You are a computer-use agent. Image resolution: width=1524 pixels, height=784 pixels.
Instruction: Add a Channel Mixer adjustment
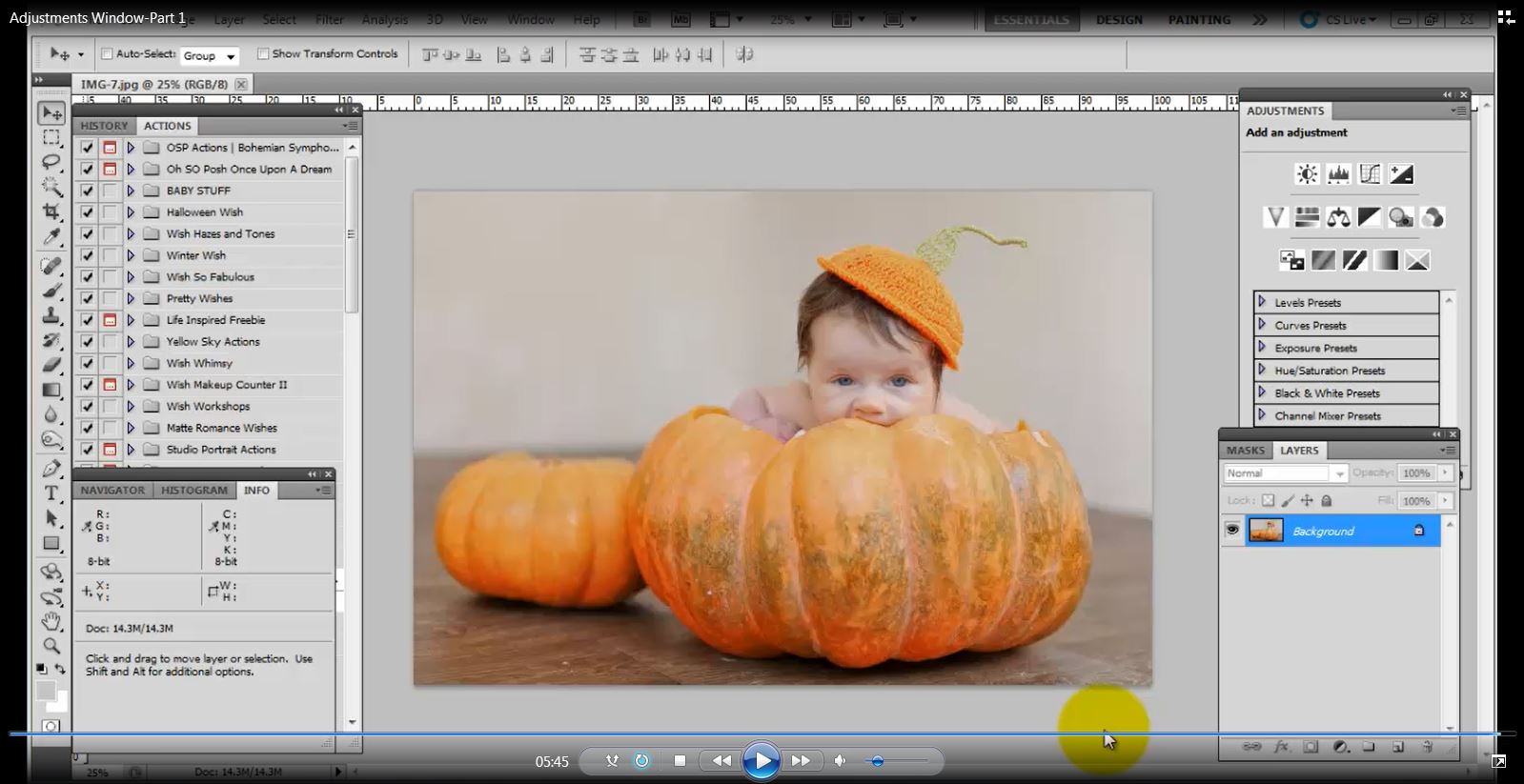pyautogui.click(x=1433, y=217)
